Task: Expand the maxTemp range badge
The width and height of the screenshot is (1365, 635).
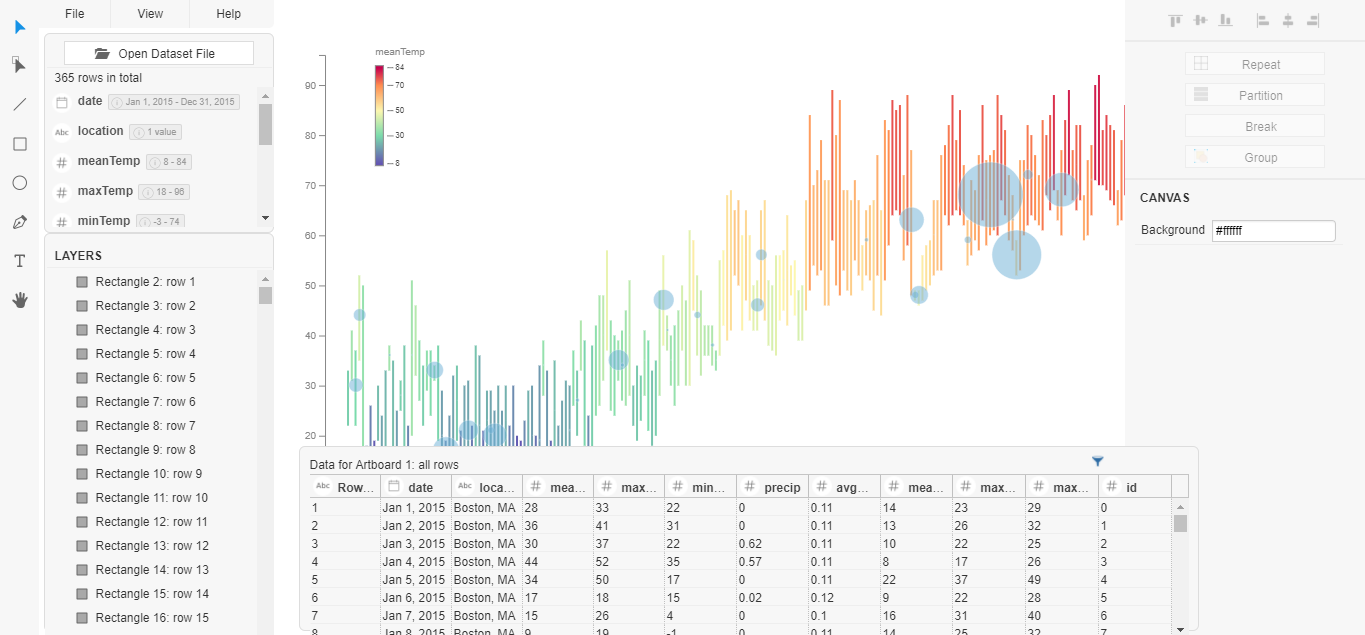Action: click(163, 191)
